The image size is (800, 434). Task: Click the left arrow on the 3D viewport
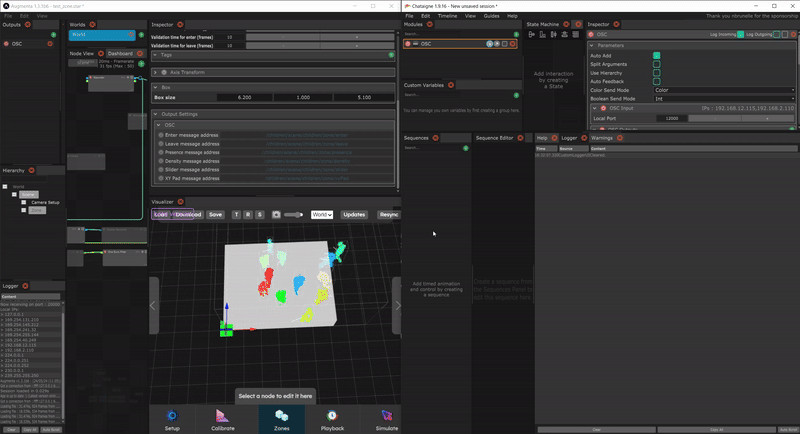154,305
